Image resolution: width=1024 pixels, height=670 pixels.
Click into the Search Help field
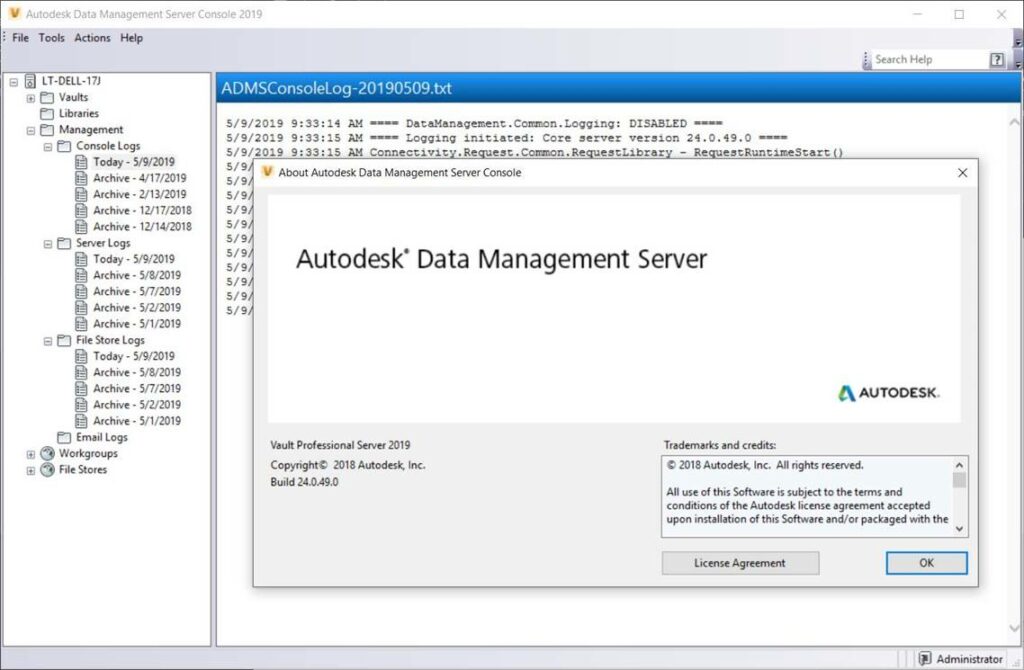[x=930, y=59]
